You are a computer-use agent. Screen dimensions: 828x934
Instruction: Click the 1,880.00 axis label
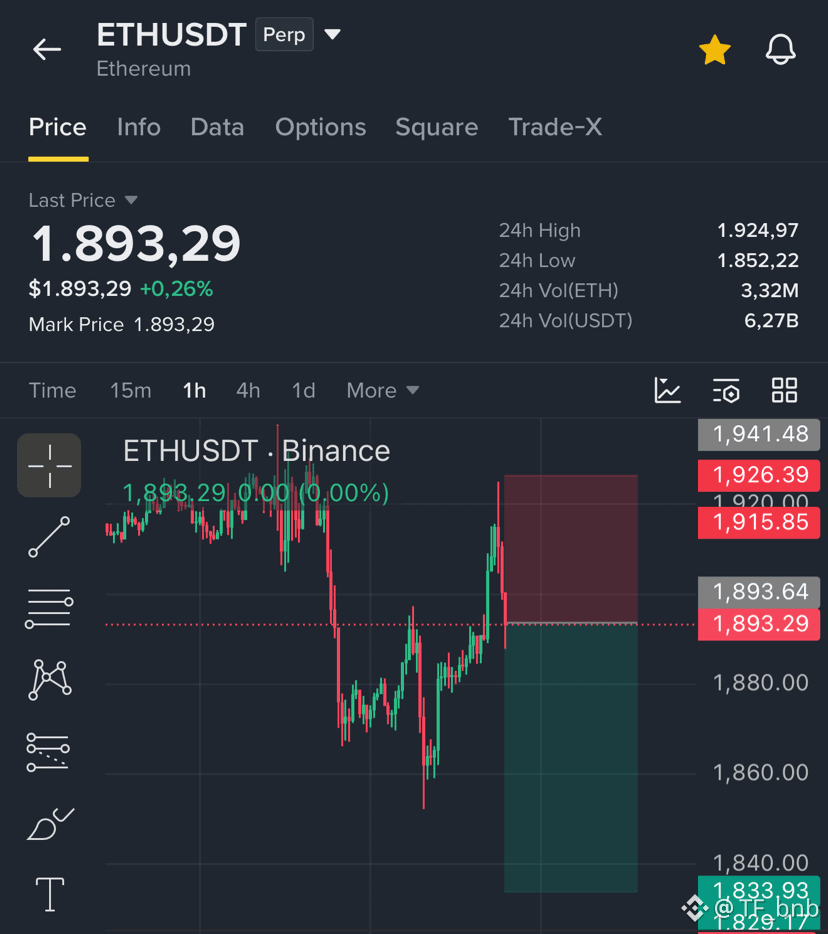point(761,683)
